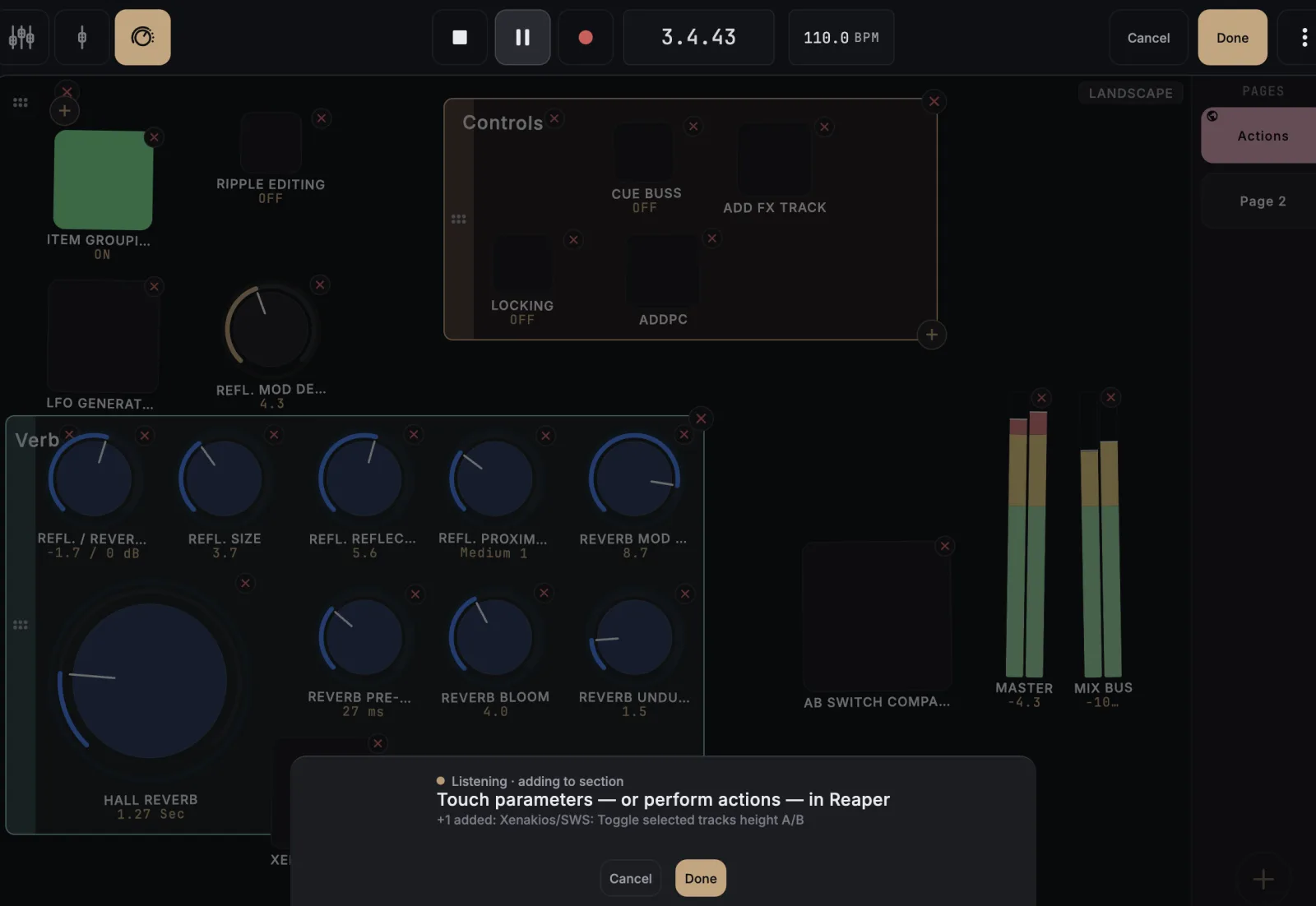Confirm listening dialog with Done
1316x906 pixels.
tap(701, 878)
